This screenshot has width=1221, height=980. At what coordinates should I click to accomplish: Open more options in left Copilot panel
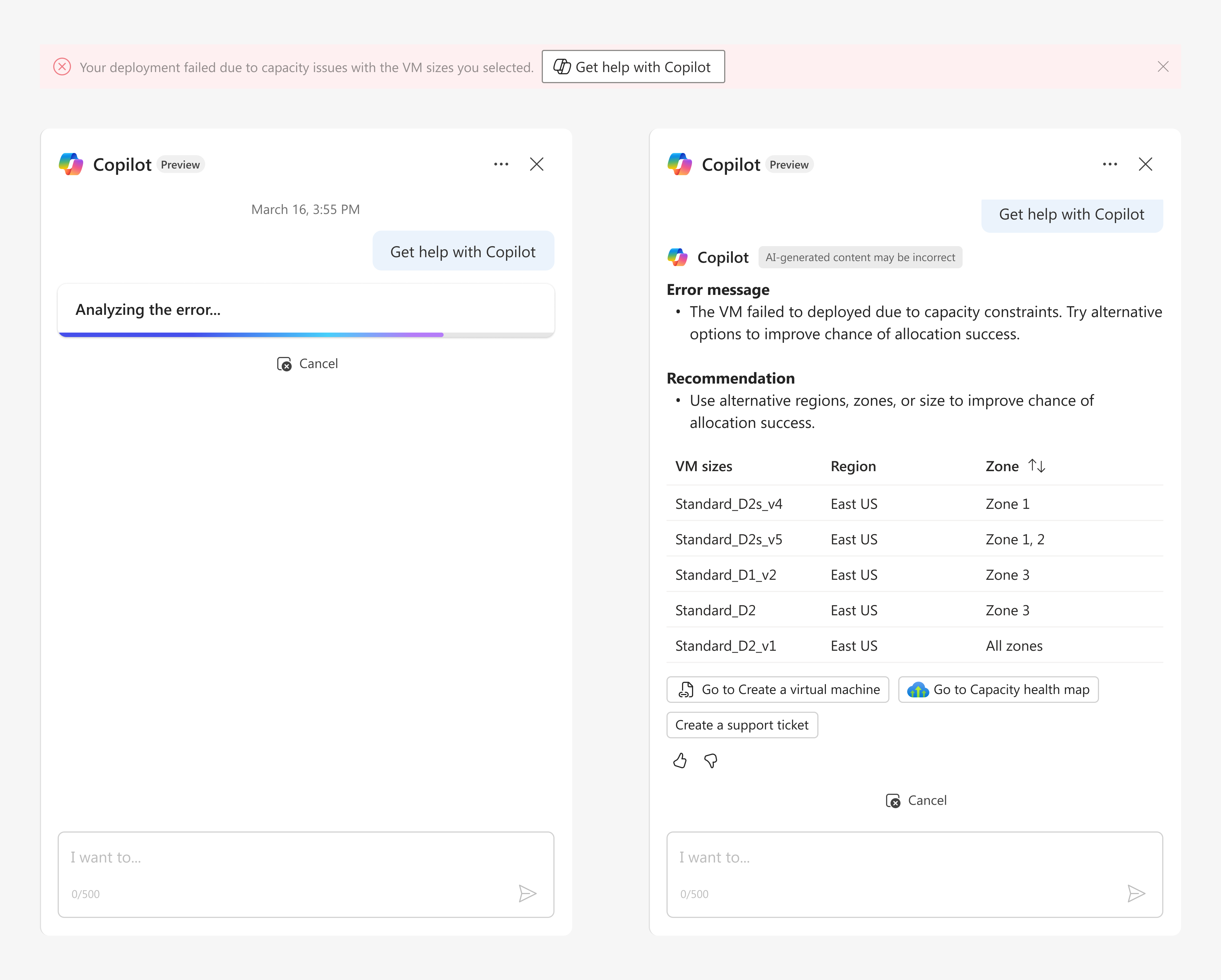tap(501, 164)
